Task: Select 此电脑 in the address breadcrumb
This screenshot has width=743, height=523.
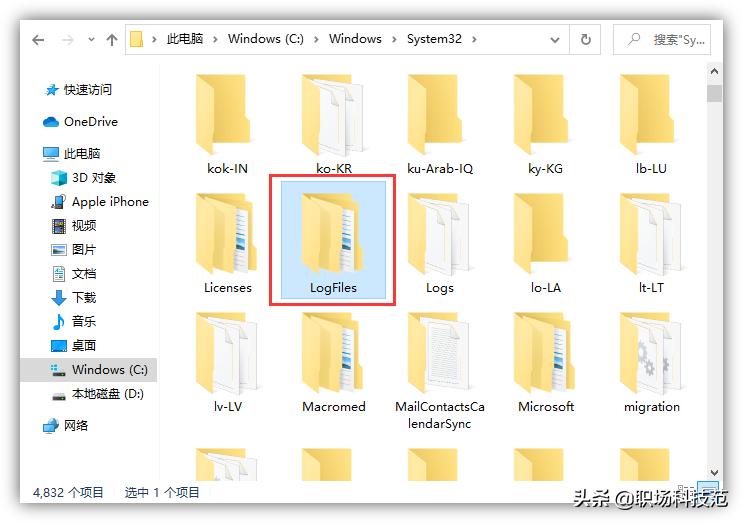Action: coord(185,39)
